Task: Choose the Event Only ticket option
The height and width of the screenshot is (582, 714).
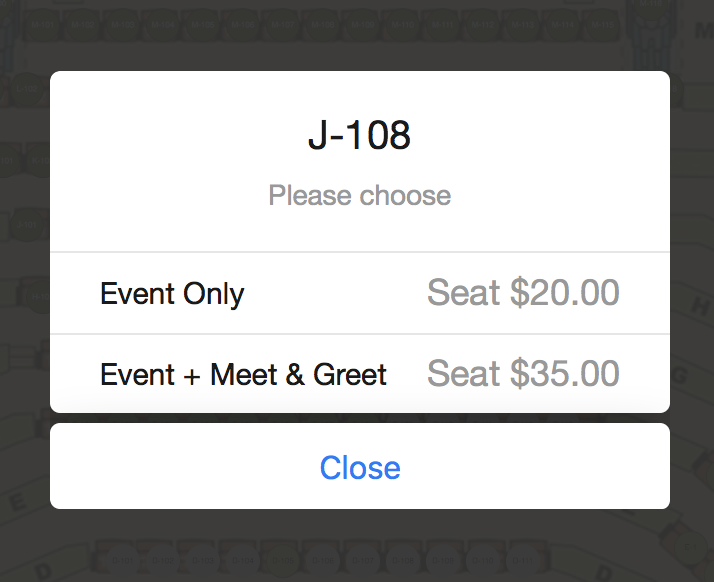Action: [172, 294]
